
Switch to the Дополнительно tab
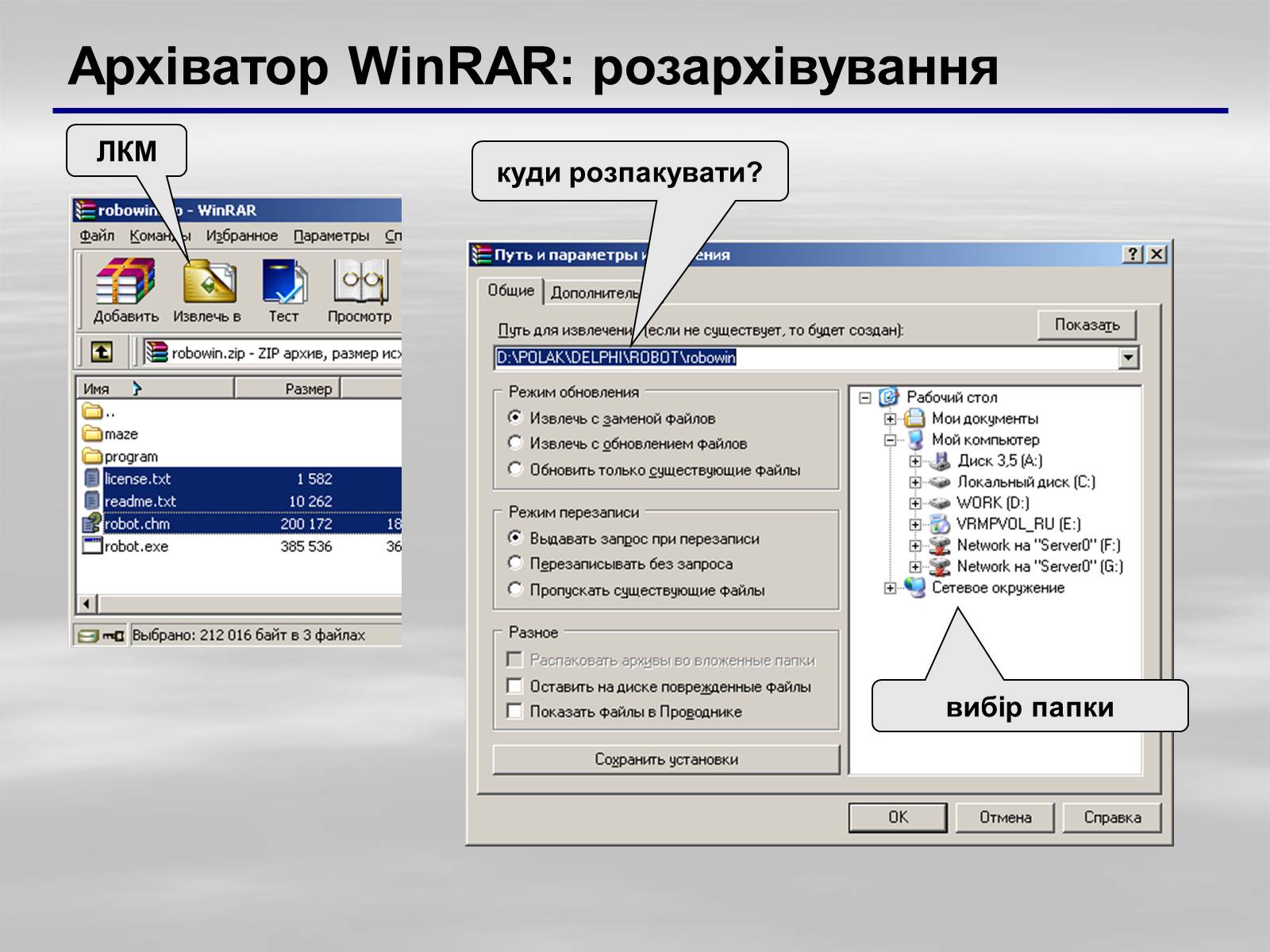[595, 293]
